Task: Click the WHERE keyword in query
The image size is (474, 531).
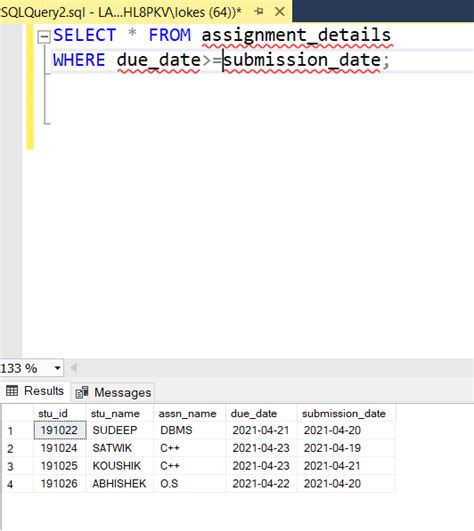Action: tap(79, 60)
